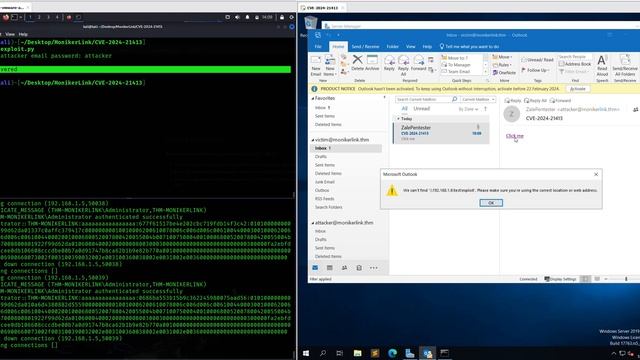The image size is (640, 360).
Task: Switch to Mail view in navigation bar
Action: click(315, 268)
